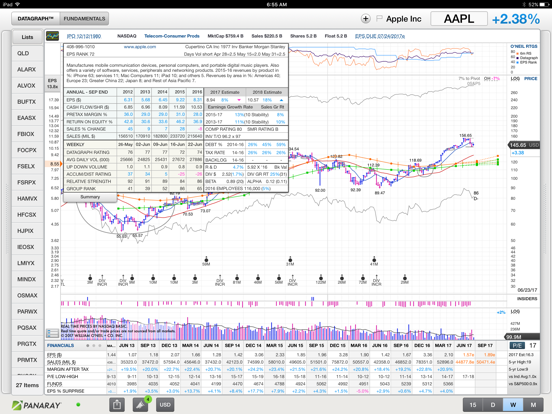Viewport: 552px width, 414px height.
Task: Select FSELX in the symbol list
Action: tap(27, 166)
